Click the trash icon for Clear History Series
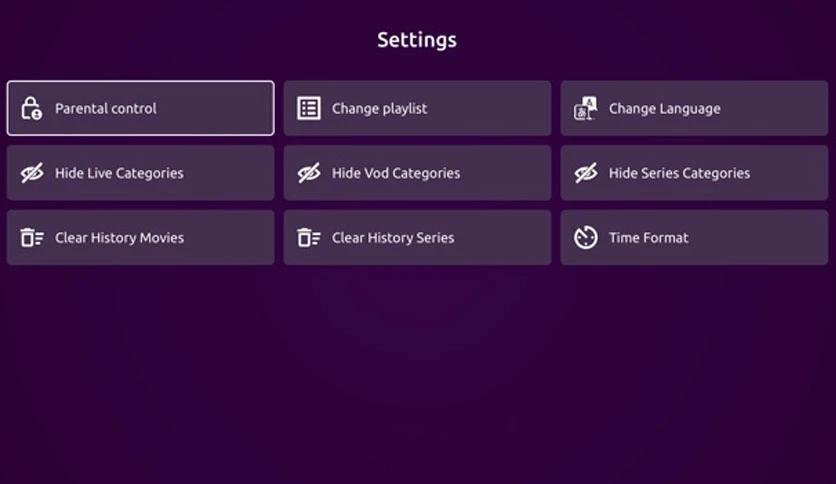 (x=309, y=238)
